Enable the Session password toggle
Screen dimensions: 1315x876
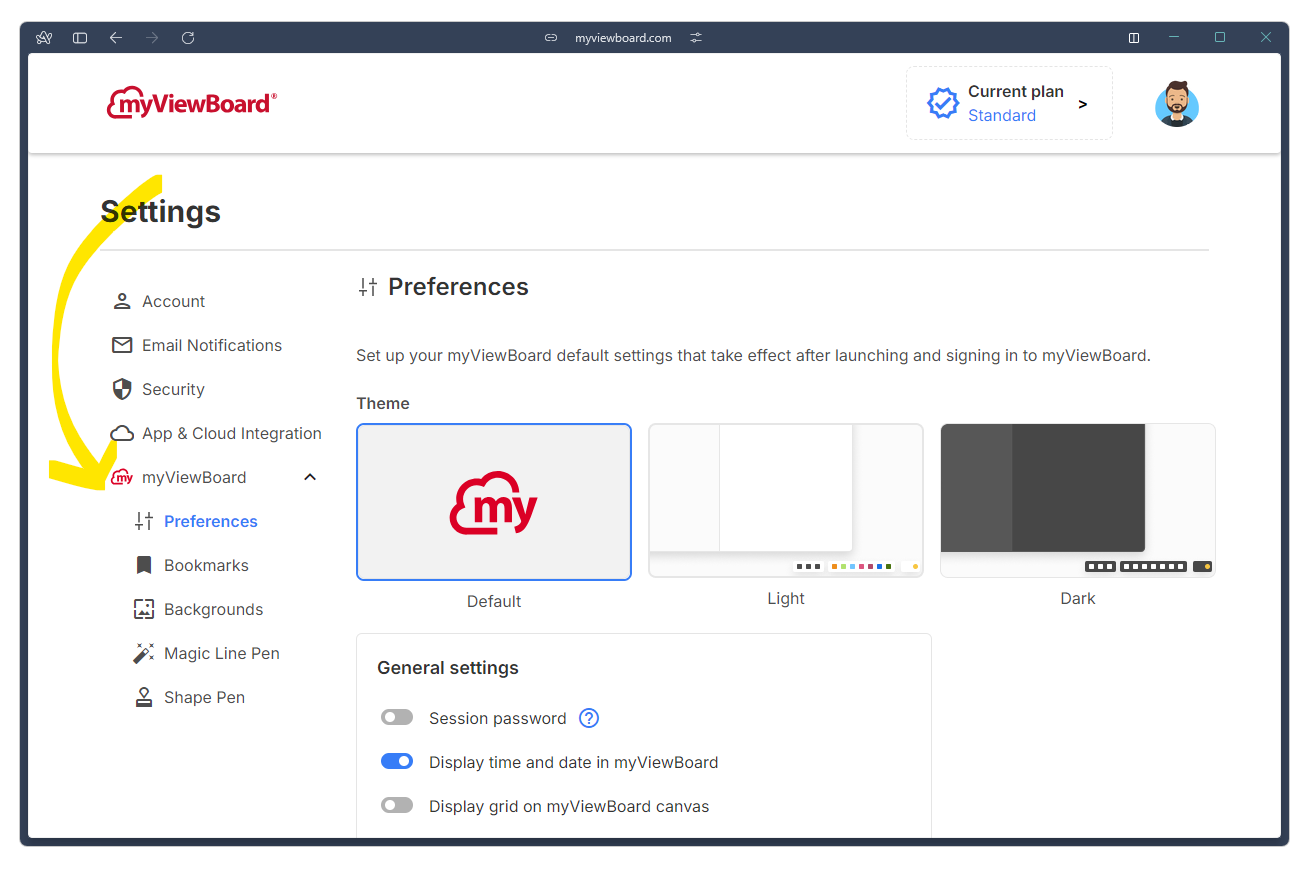397,718
